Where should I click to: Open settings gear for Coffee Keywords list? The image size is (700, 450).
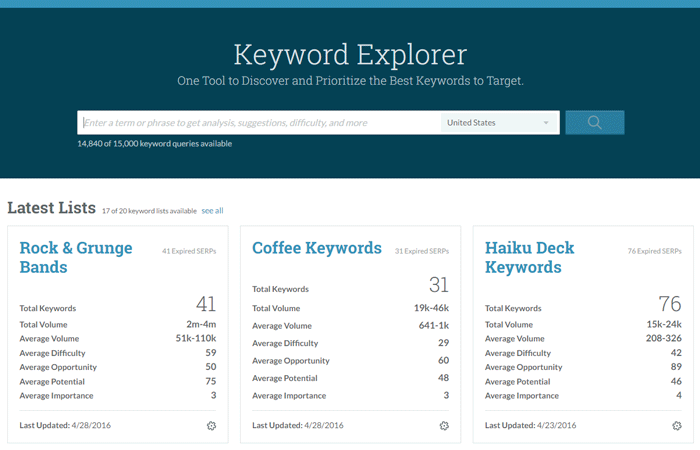444,426
